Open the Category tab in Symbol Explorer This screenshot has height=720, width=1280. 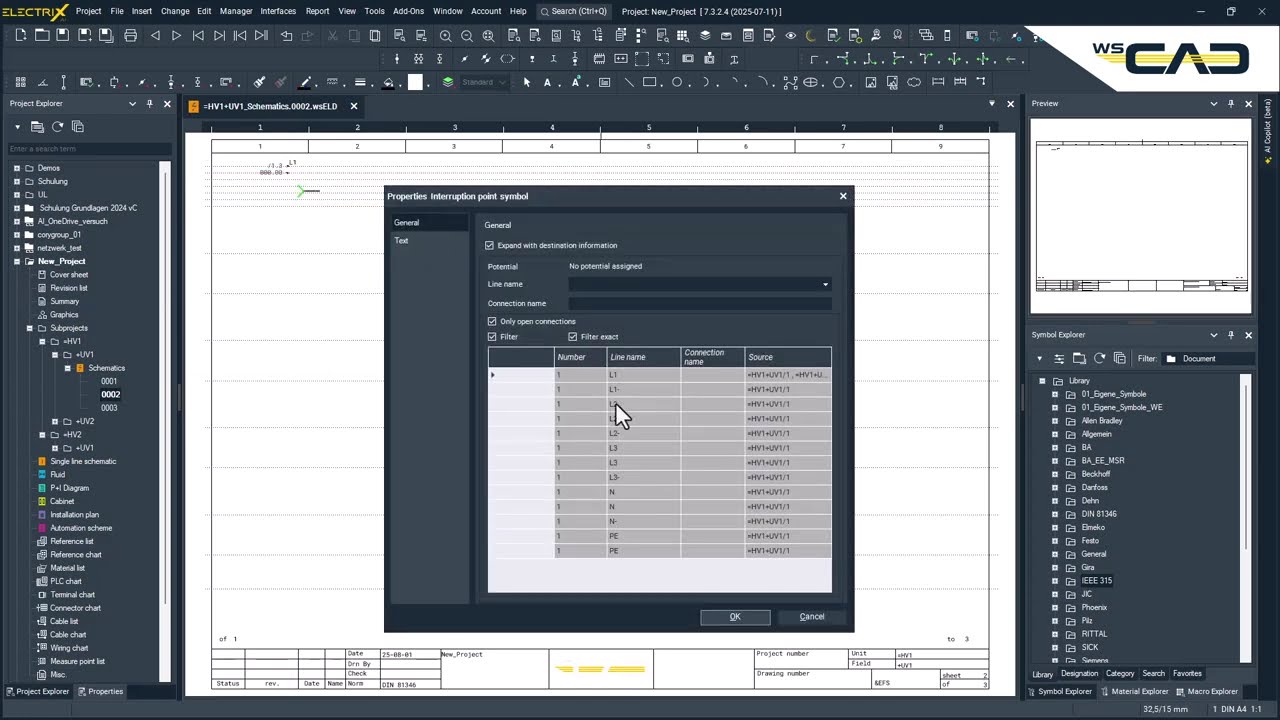1120,674
